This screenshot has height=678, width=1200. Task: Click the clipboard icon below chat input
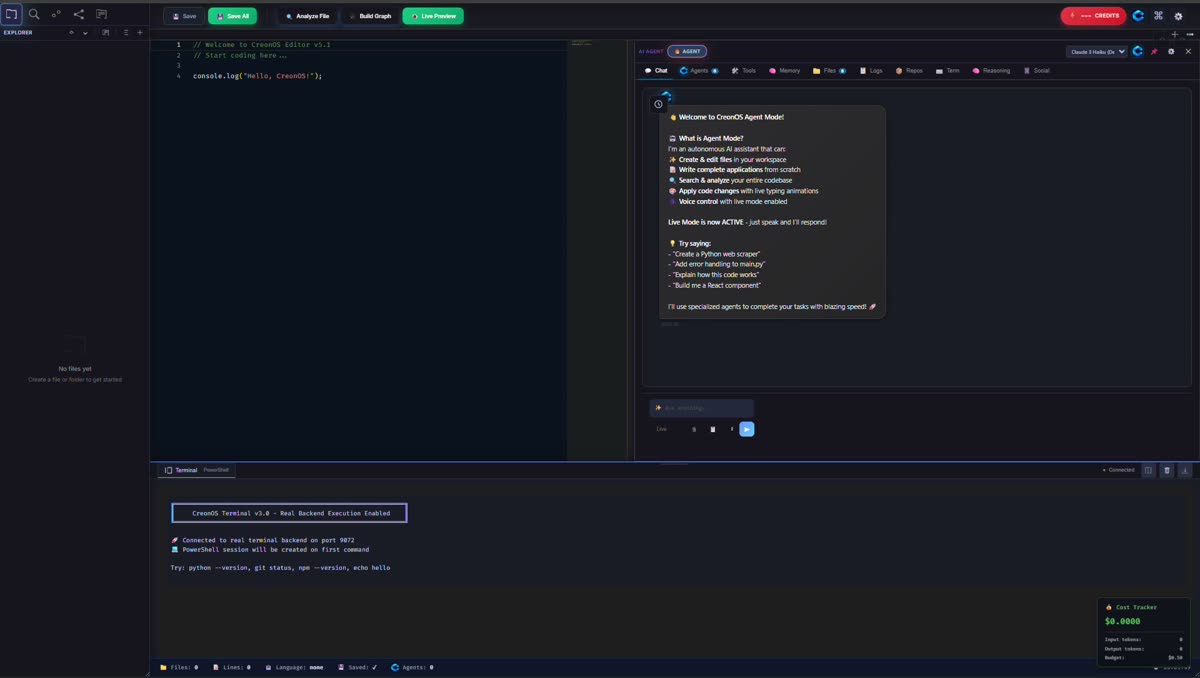coord(713,429)
